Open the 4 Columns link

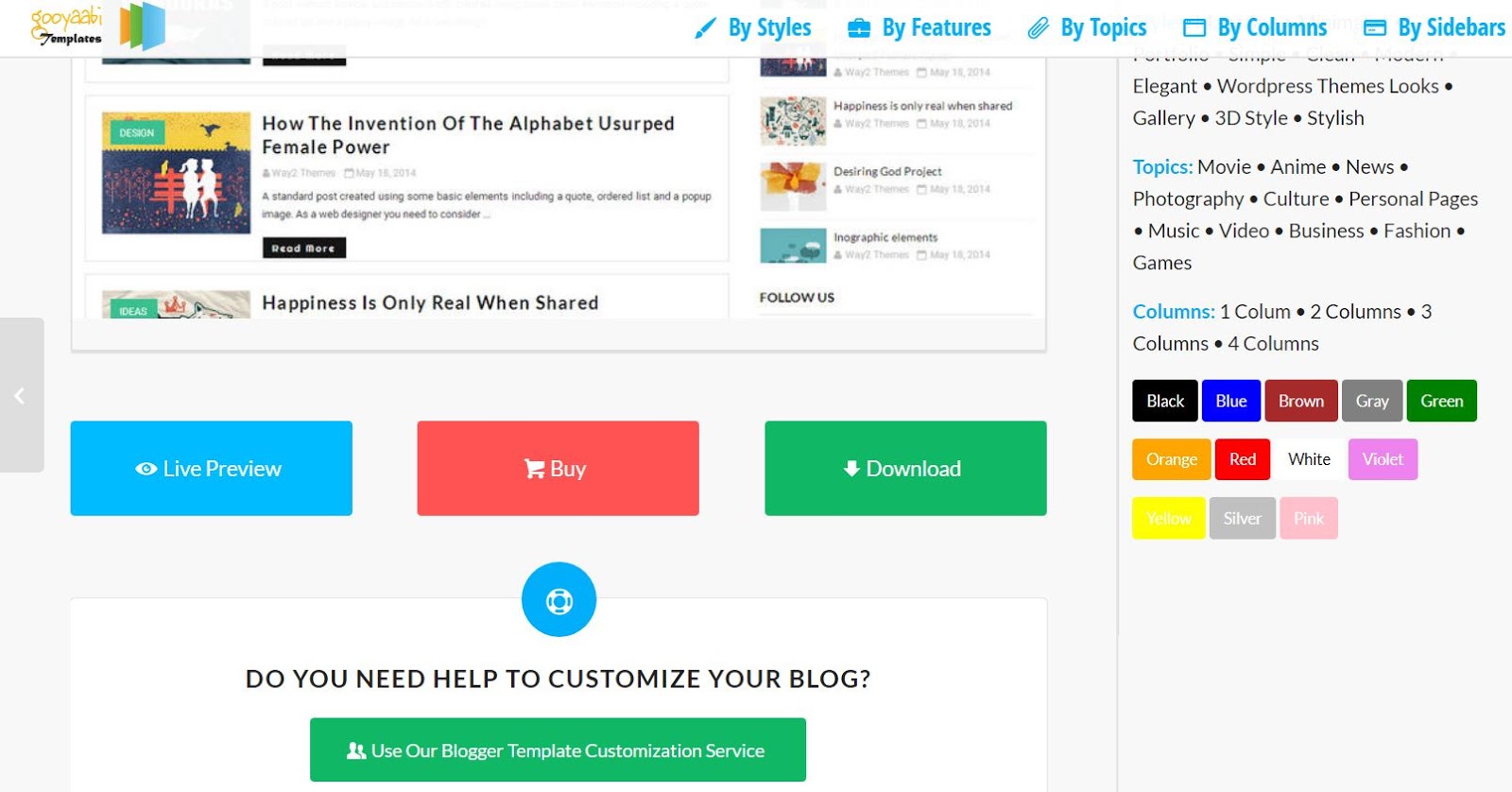point(1273,344)
